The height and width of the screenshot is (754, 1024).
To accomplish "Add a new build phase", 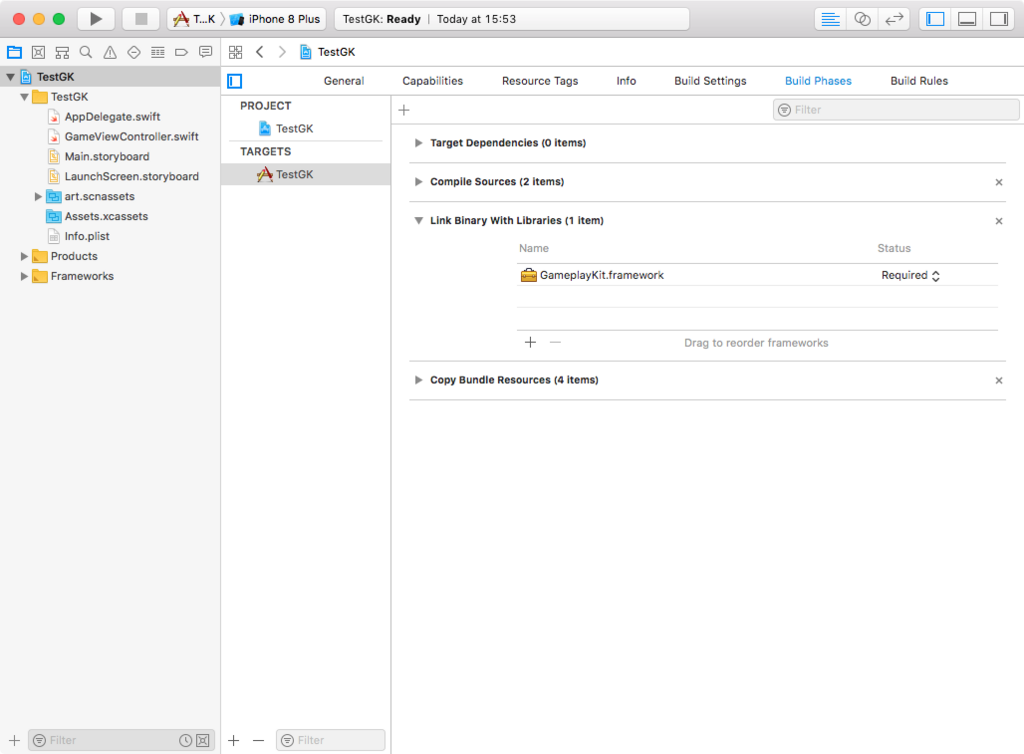I will click(x=404, y=110).
